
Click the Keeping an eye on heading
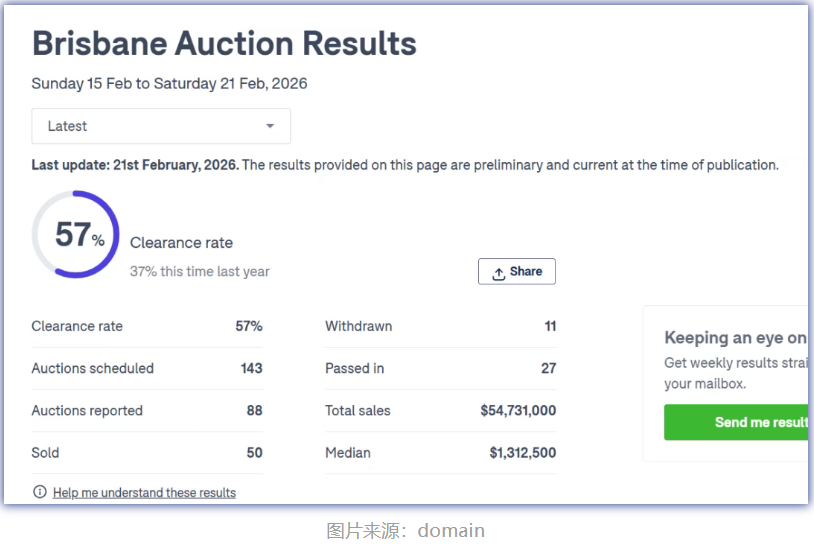735,338
